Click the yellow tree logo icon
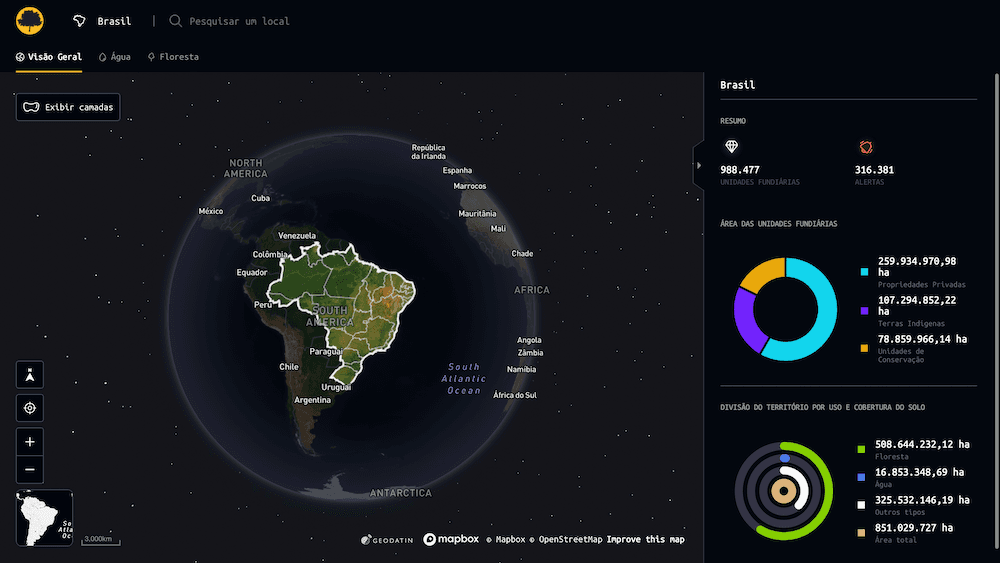 click(x=31, y=20)
